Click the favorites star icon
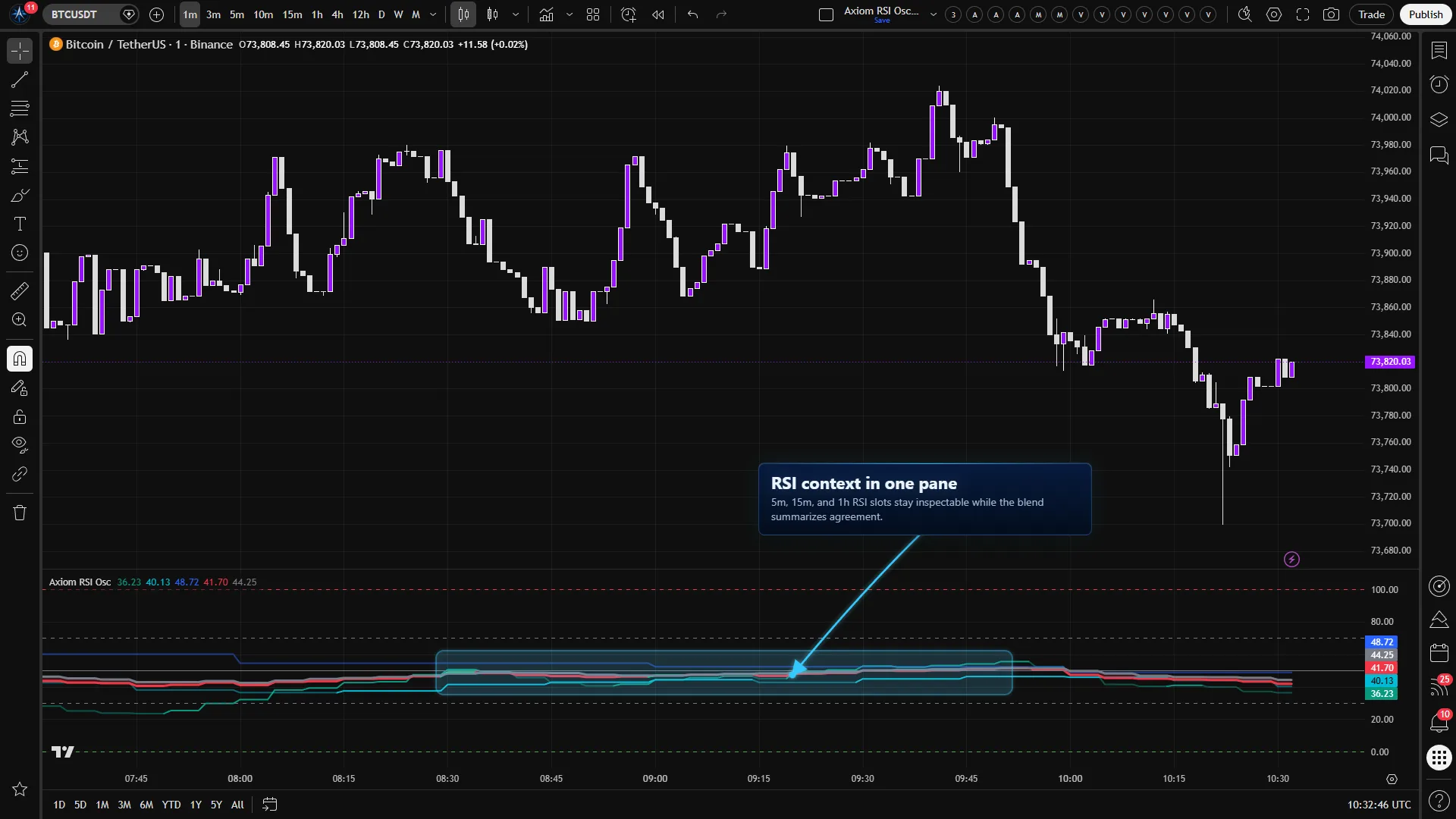Screen dimensions: 1456x819 20,789
